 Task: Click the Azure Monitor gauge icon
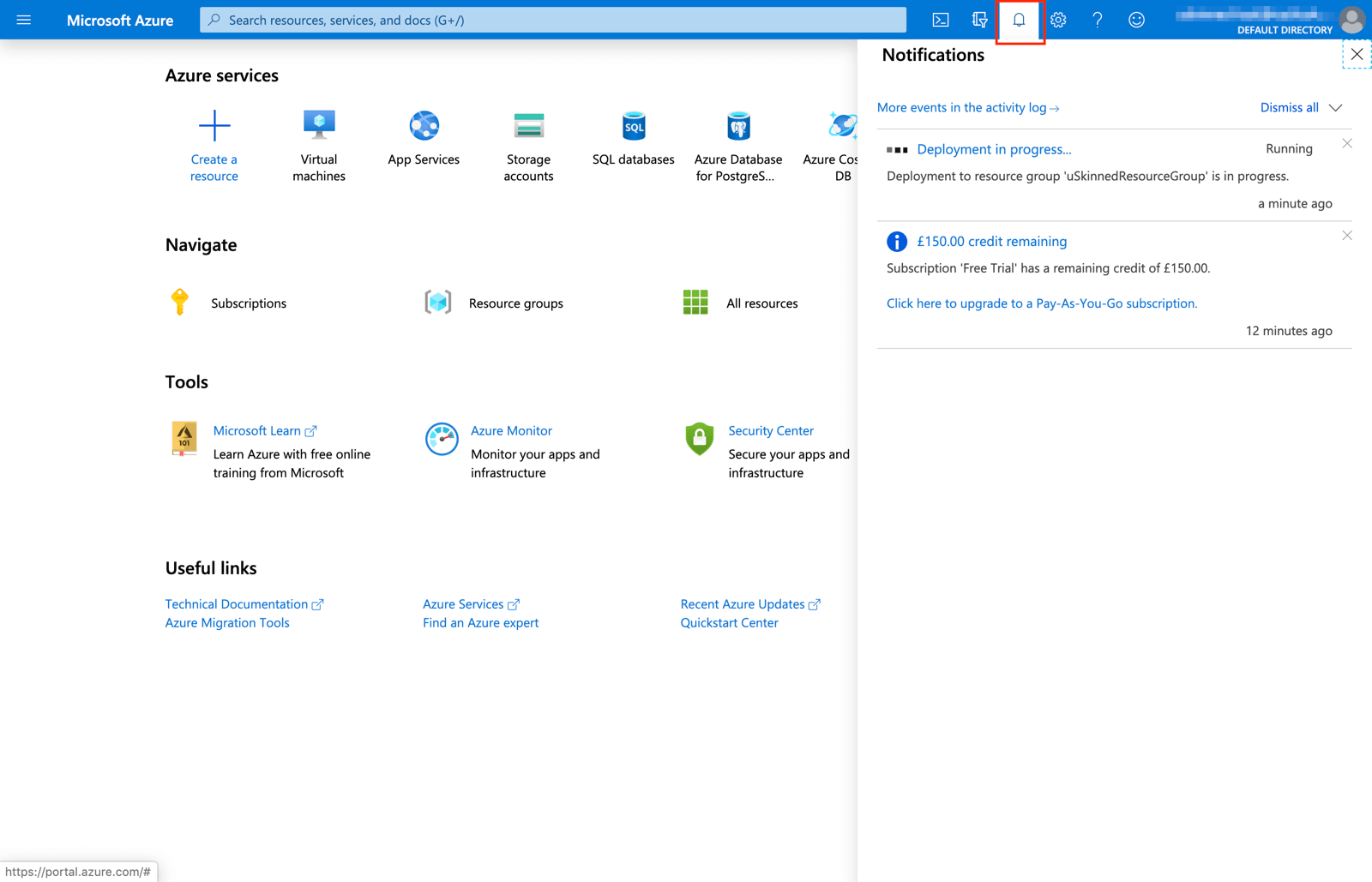pos(442,439)
